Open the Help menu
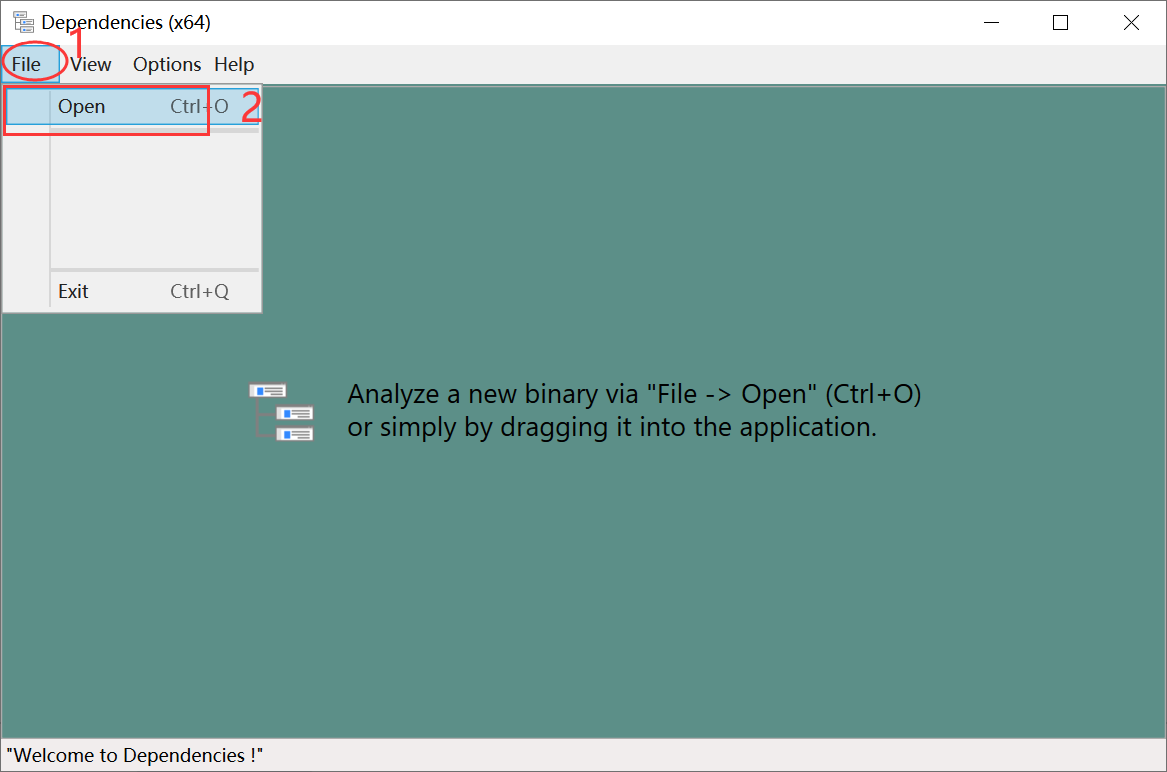 coord(234,64)
